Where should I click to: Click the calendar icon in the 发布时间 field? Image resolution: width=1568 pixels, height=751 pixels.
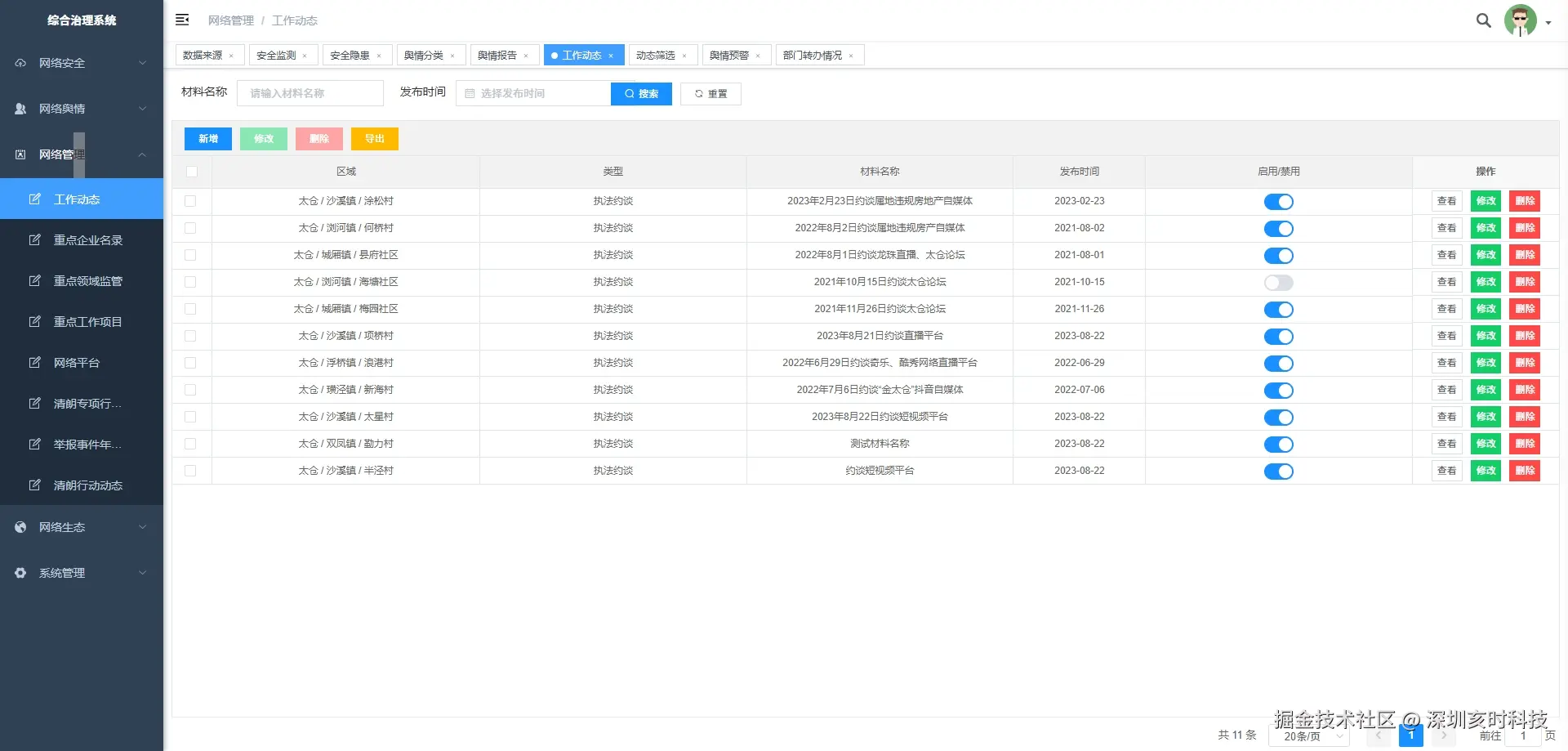[470, 93]
